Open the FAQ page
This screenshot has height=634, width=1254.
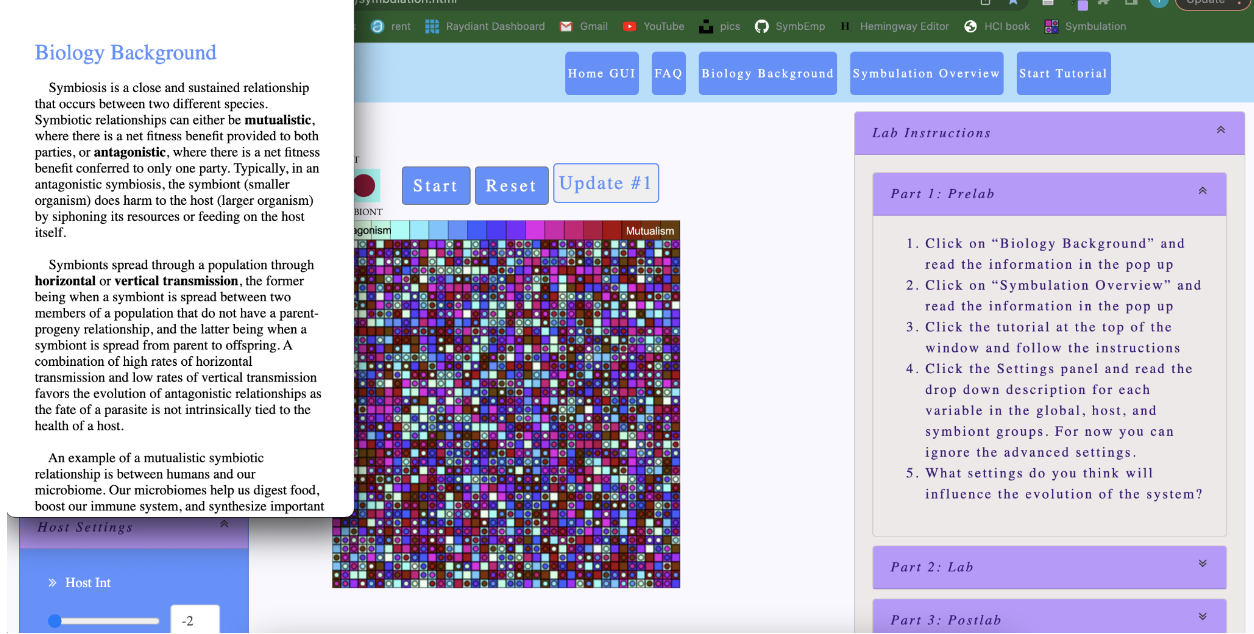click(668, 74)
